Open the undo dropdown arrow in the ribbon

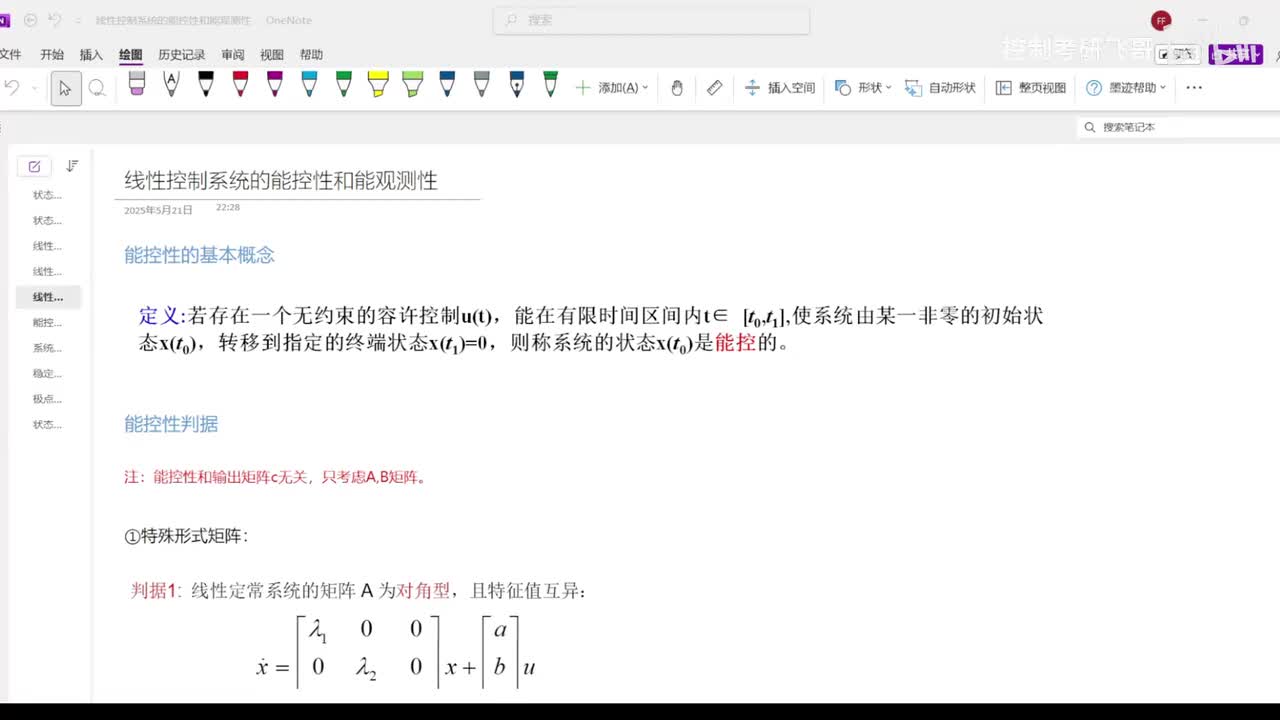[35, 88]
